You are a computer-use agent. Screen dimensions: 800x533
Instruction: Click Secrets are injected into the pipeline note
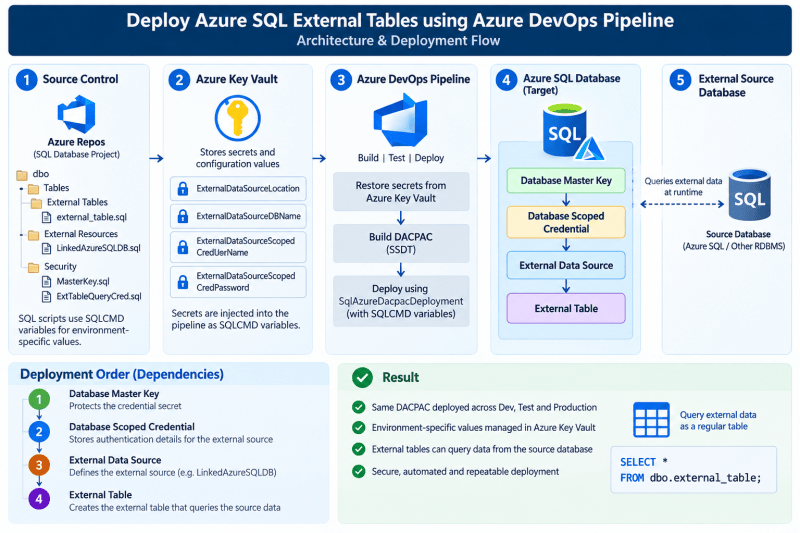236,319
